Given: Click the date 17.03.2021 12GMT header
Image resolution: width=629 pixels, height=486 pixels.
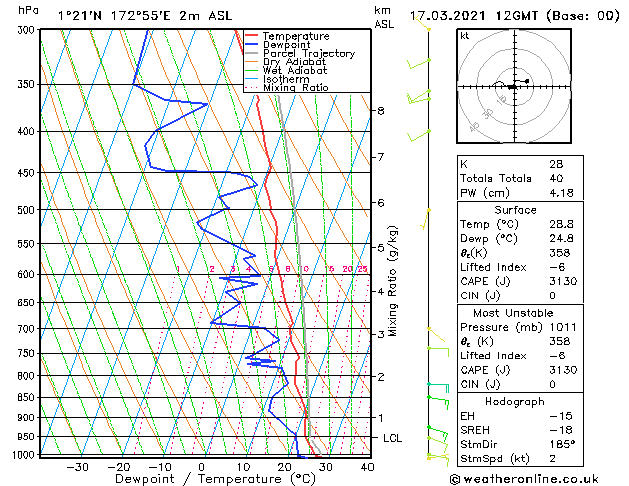Looking at the screenshot, I should [x=473, y=16].
